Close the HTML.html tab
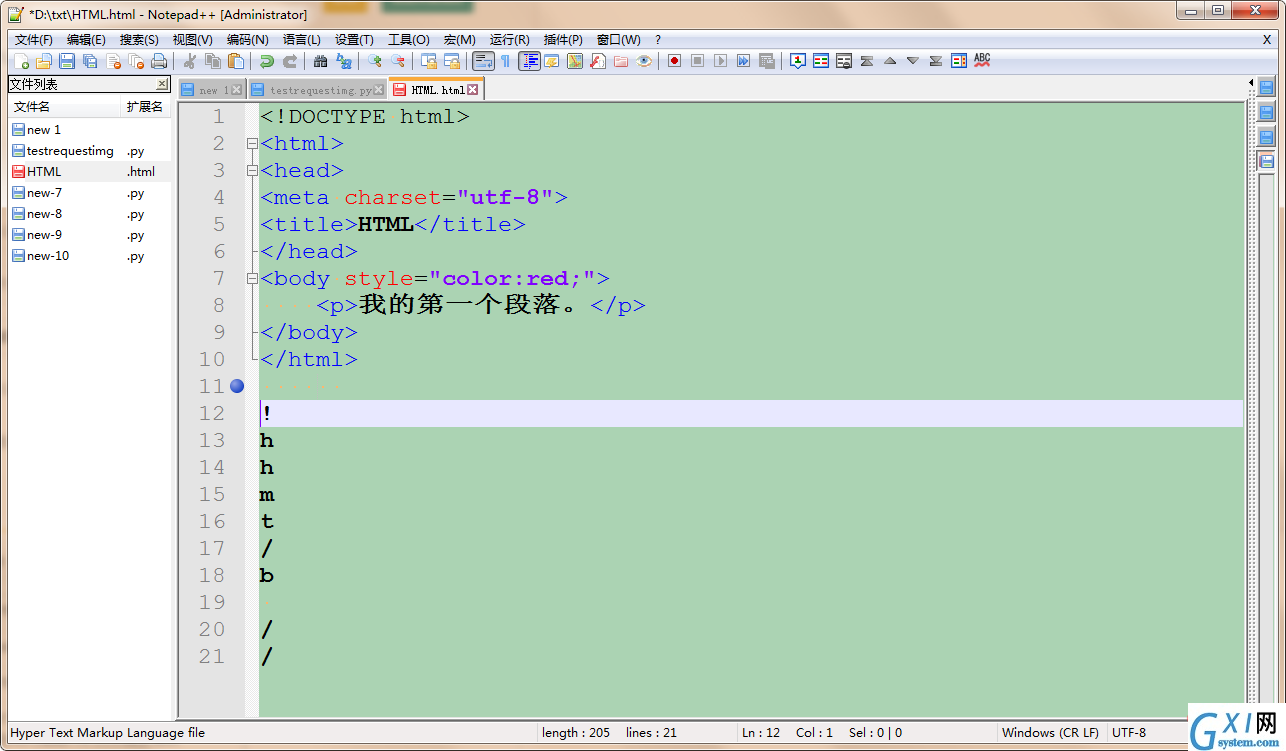This screenshot has width=1286, height=751. 473,90
